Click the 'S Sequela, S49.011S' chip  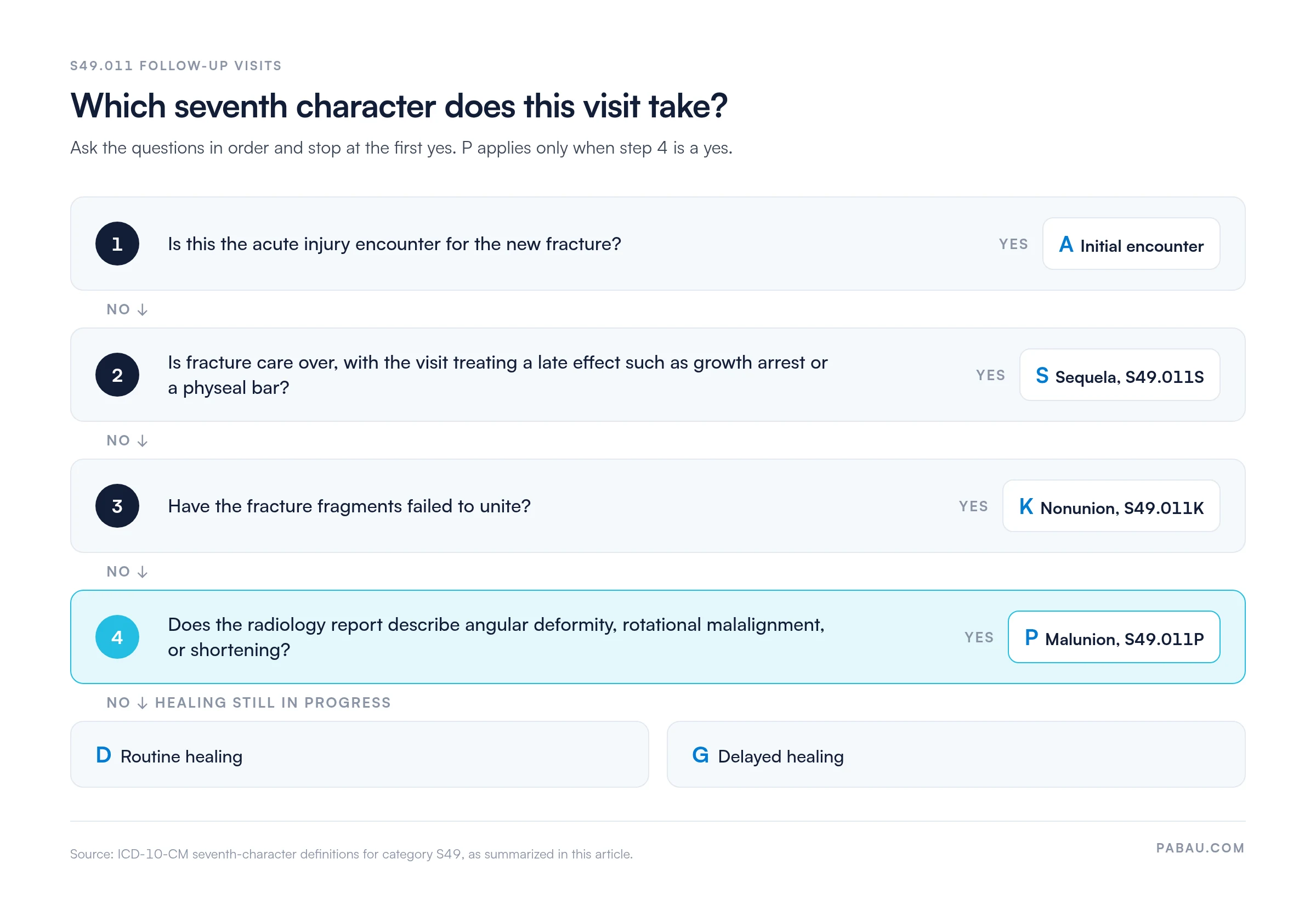1119,375
